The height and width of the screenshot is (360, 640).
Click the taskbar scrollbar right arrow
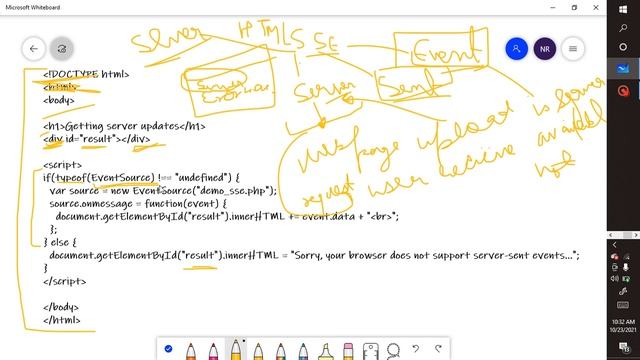pyautogui.click(x=636, y=235)
